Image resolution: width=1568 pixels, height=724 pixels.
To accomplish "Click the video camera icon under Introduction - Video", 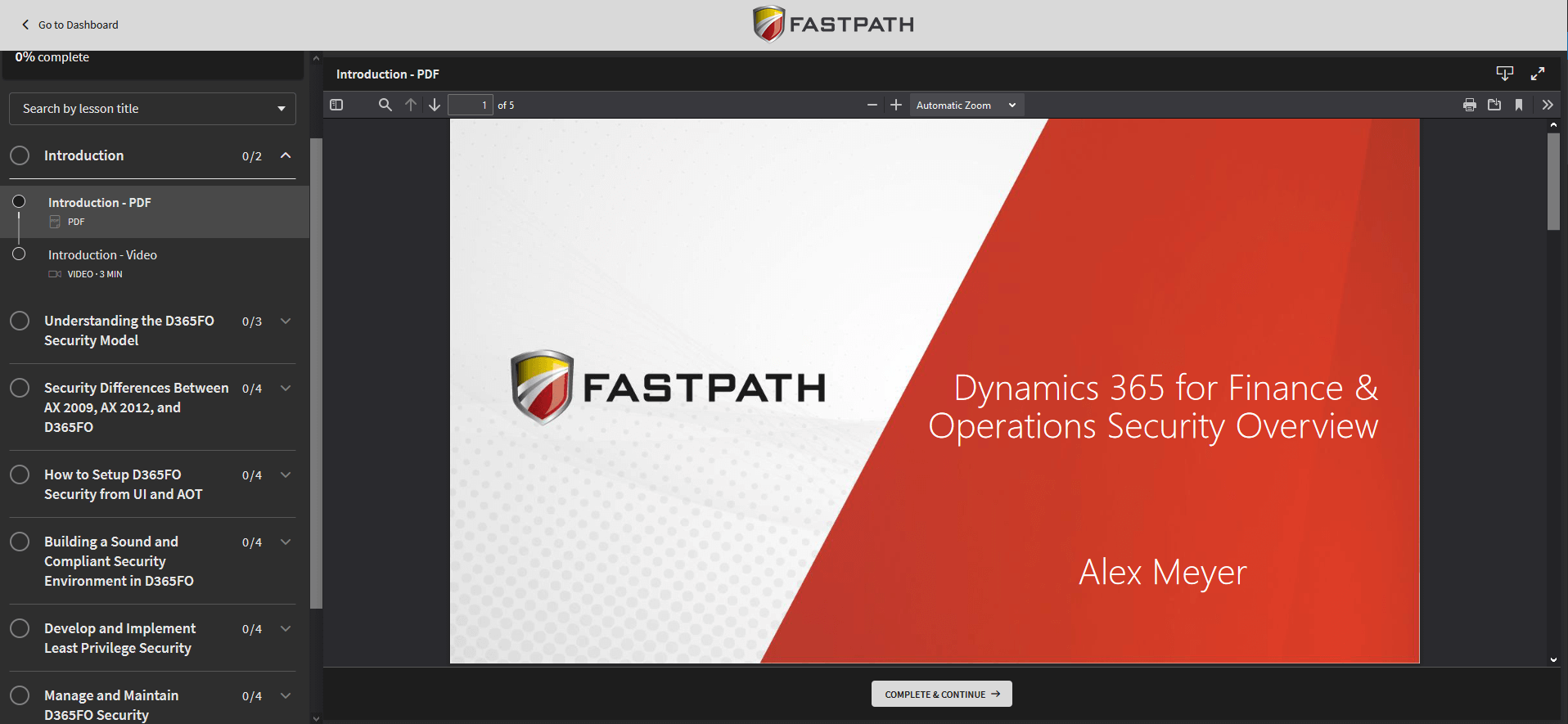I will tap(55, 274).
